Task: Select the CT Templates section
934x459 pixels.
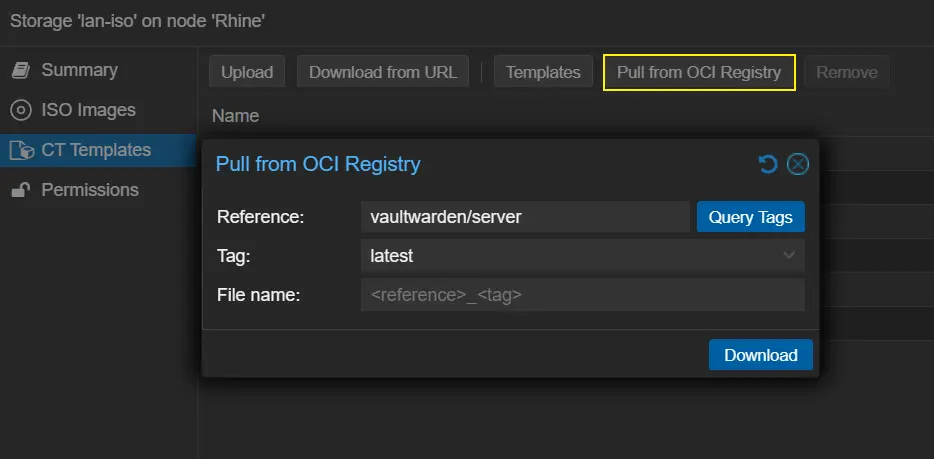Action: point(98,150)
